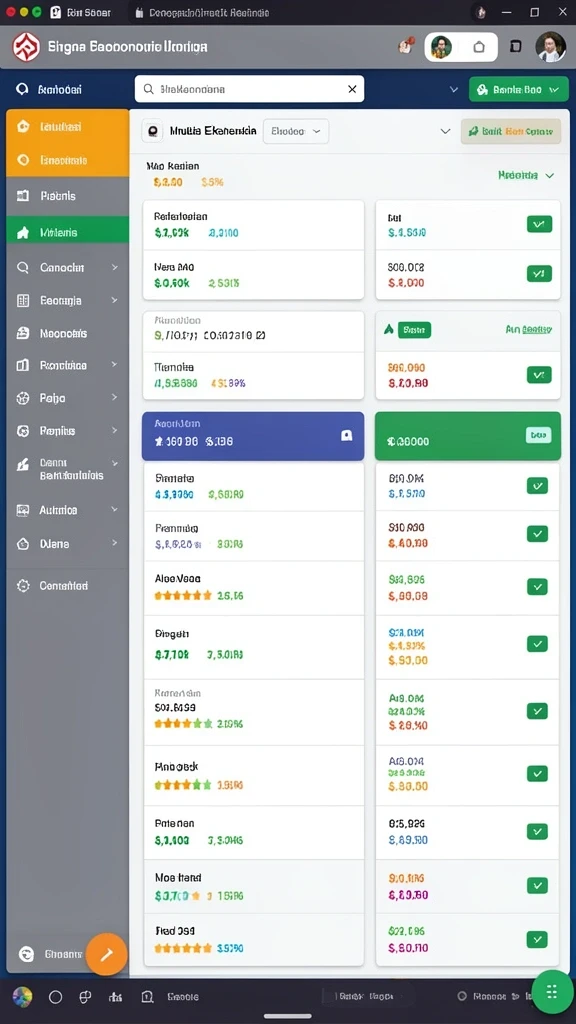
Task: Switch to the 'Conegepdn Oinmedt' window tab
Action: pyautogui.click(x=202, y=12)
